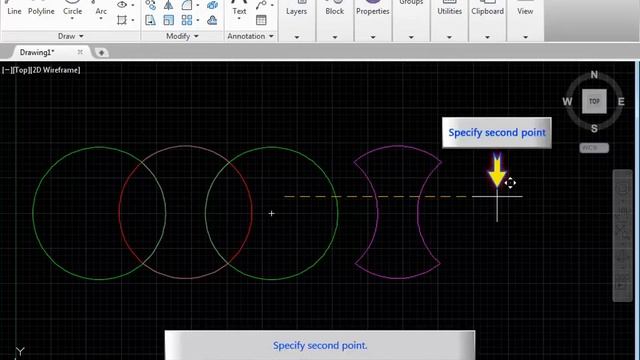Open the Ellipse flyout arrow
Screen dimensions: 640x360
pos(133,5)
